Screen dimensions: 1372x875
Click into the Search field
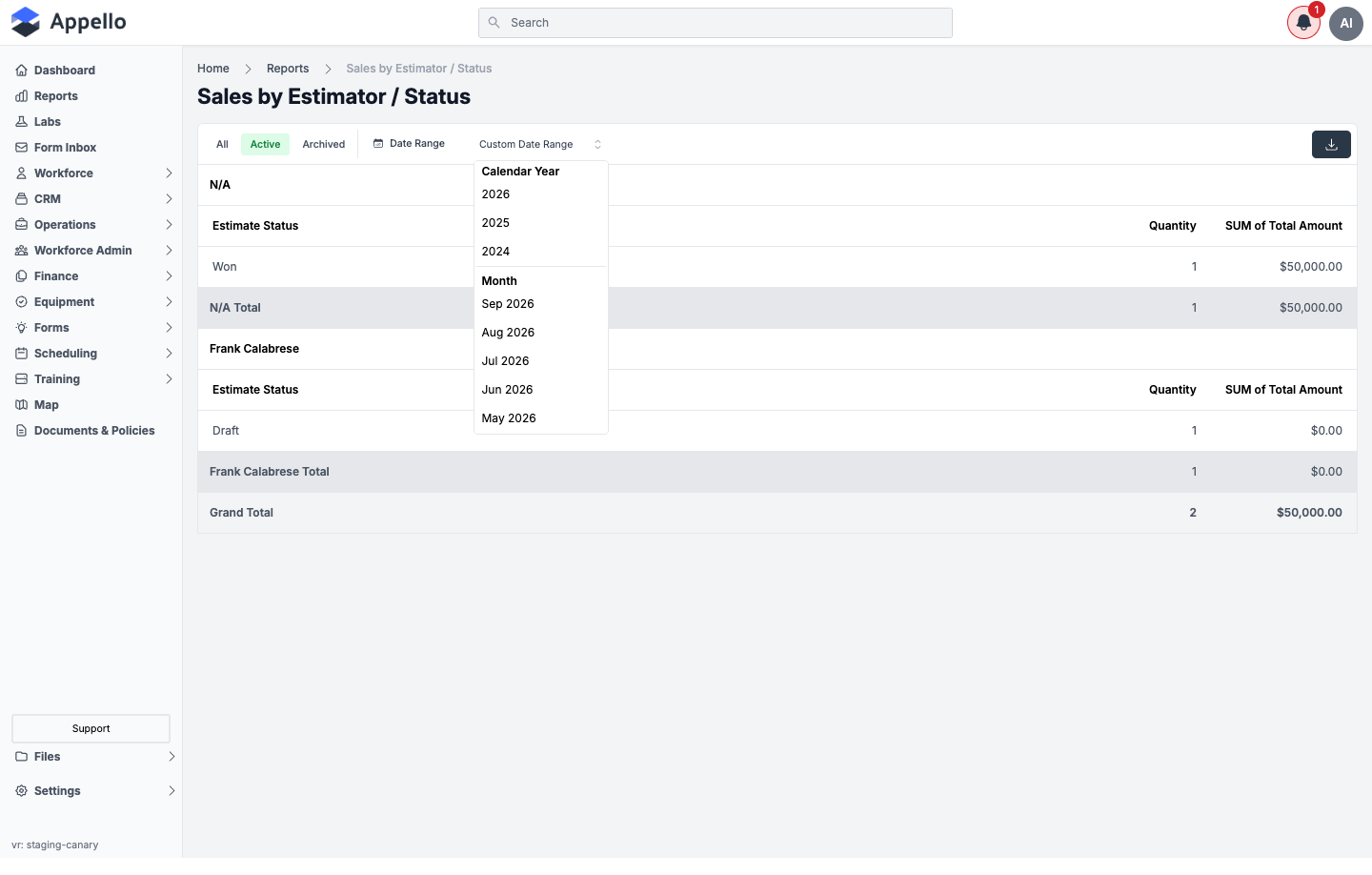click(x=715, y=23)
